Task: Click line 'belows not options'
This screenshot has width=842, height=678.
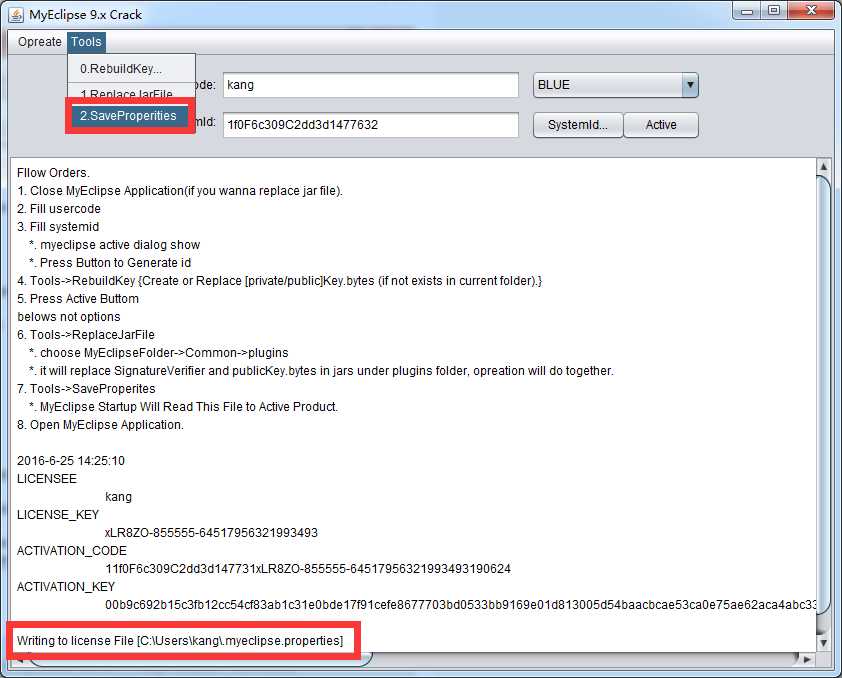Action: tap(69, 317)
